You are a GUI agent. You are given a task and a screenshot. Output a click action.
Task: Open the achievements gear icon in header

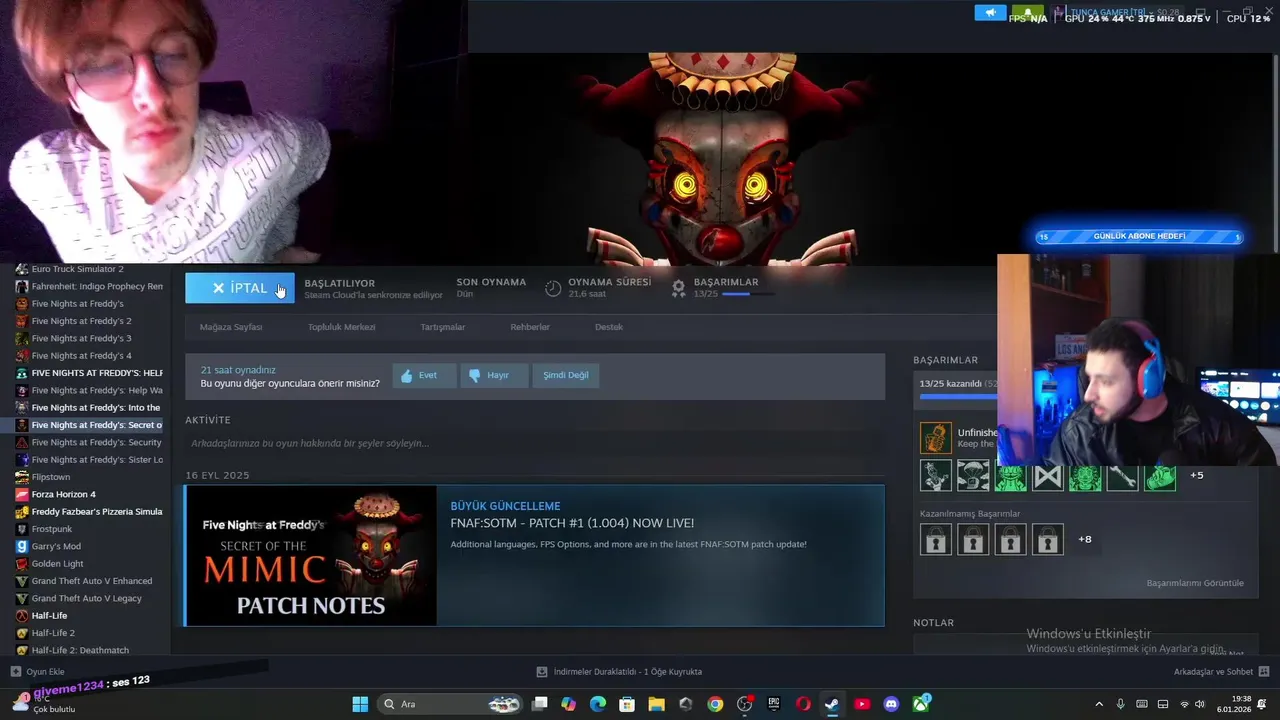(x=678, y=288)
